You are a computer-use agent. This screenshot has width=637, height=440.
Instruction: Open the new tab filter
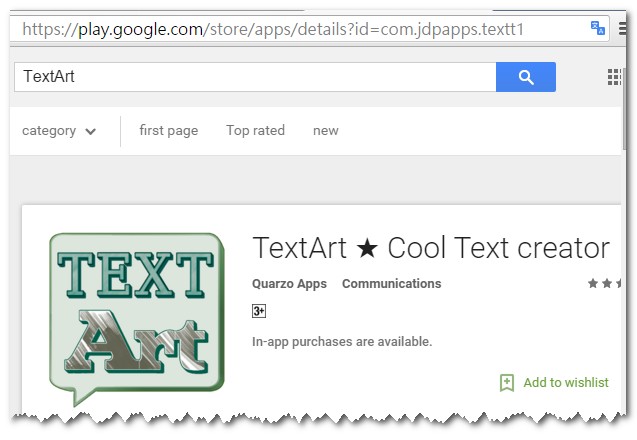tap(325, 131)
